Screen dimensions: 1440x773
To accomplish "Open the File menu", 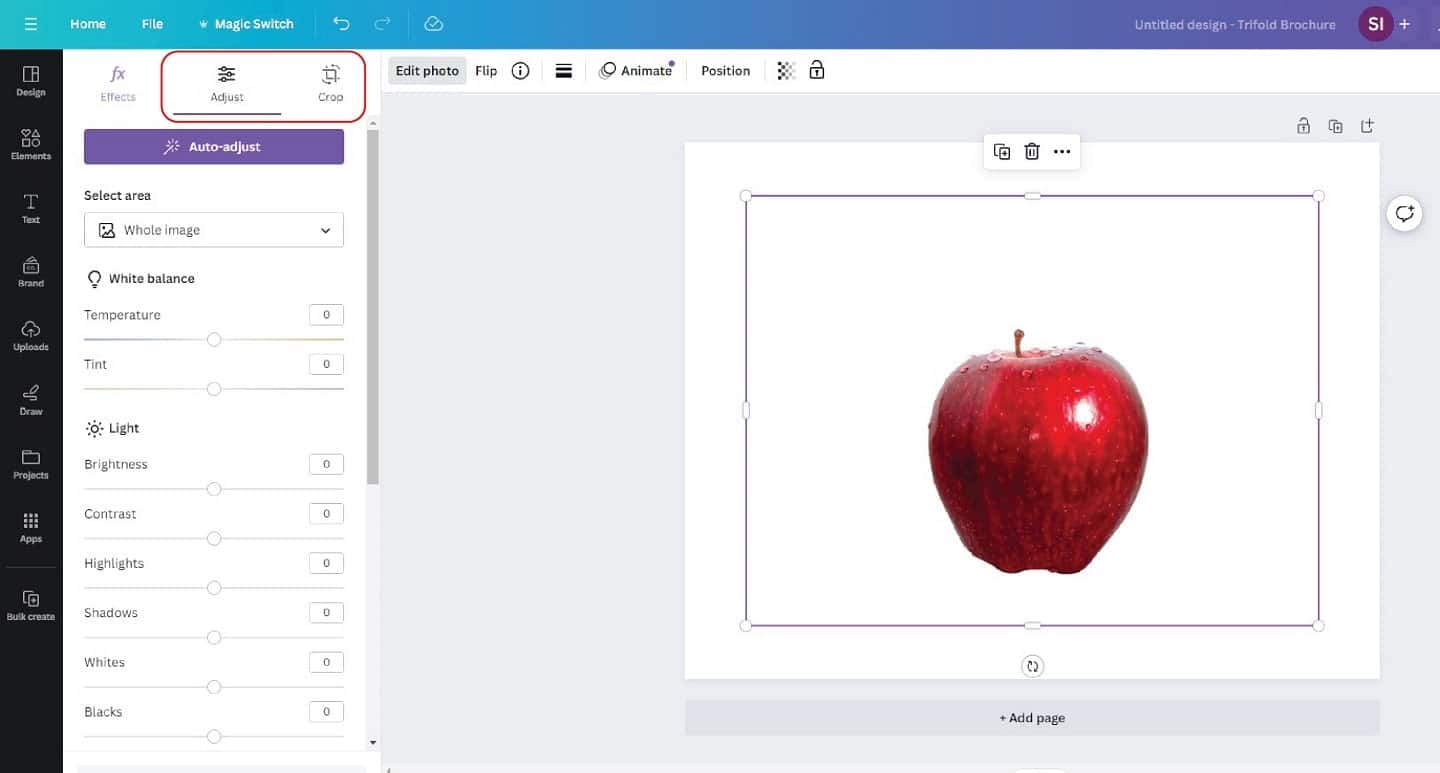I will [152, 23].
